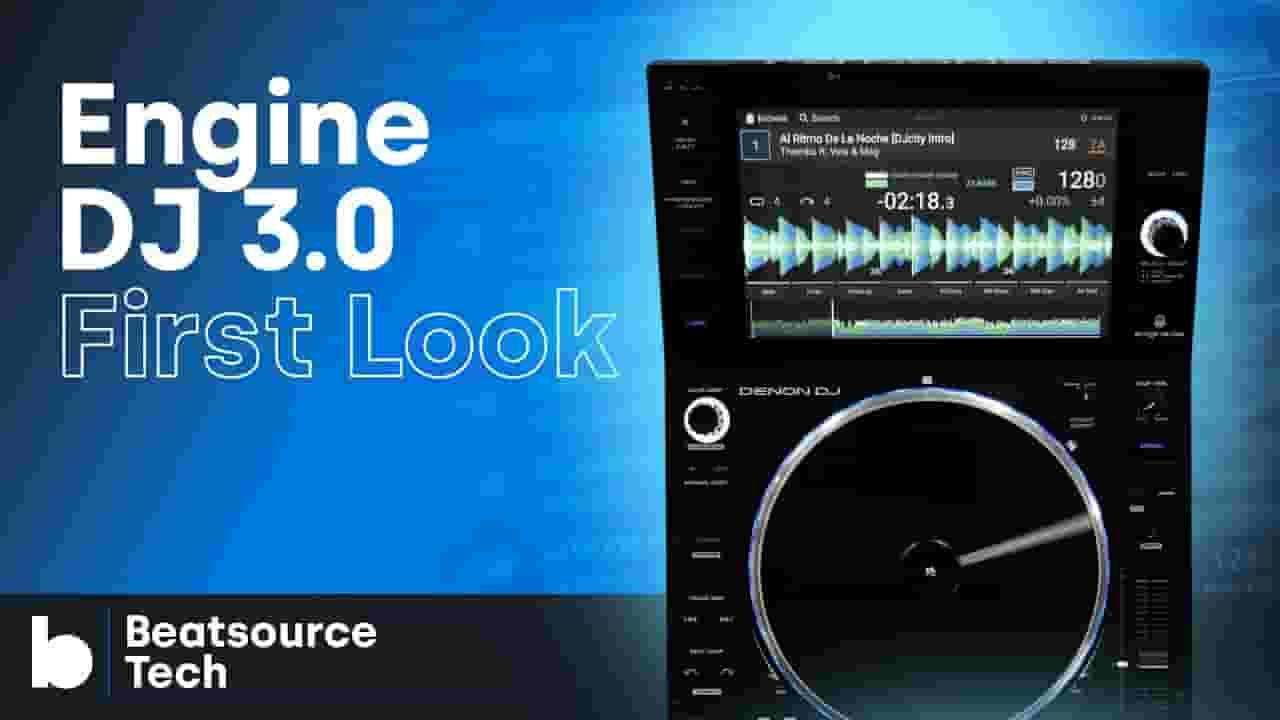Tap the orange key indicator beside the track BPM
Image resolution: width=1280 pixels, height=720 pixels.
click(1098, 145)
